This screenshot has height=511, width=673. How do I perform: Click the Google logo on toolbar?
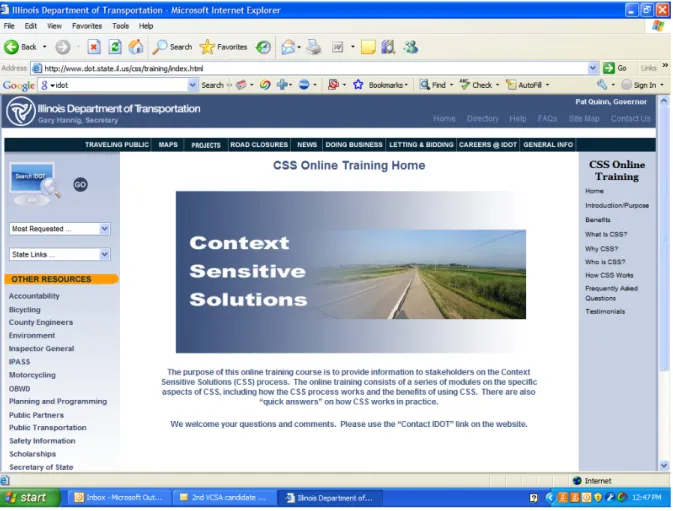tap(18, 85)
